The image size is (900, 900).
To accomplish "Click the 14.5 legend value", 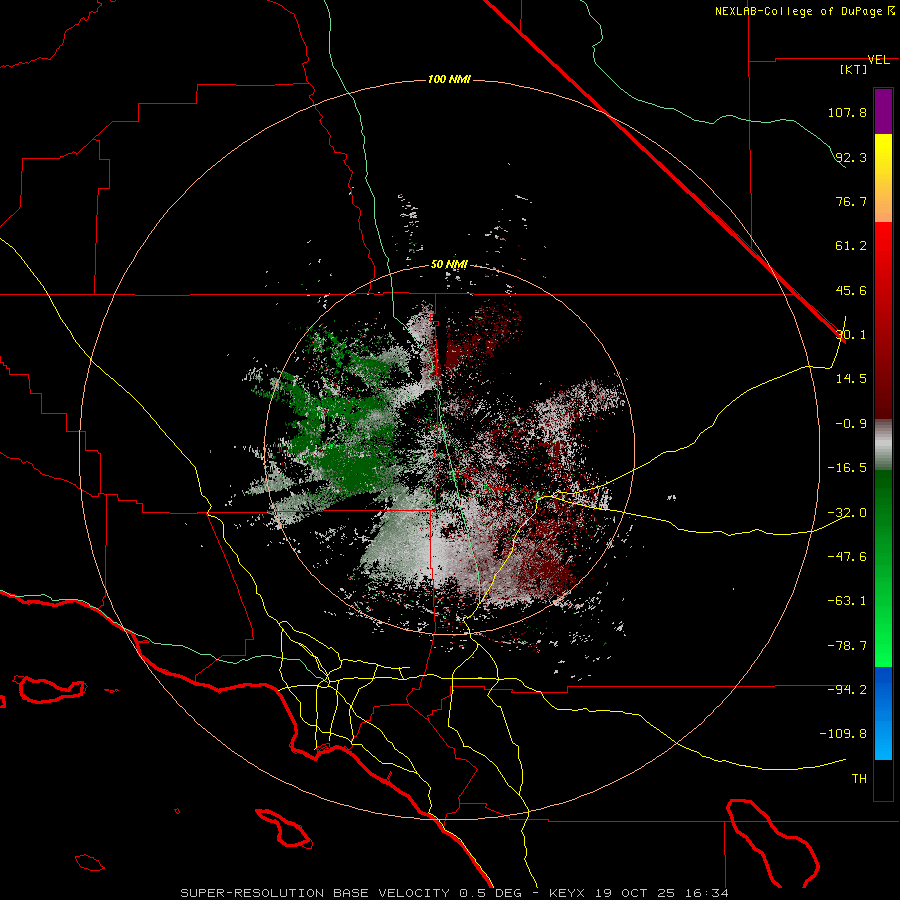I will point(851,379).
